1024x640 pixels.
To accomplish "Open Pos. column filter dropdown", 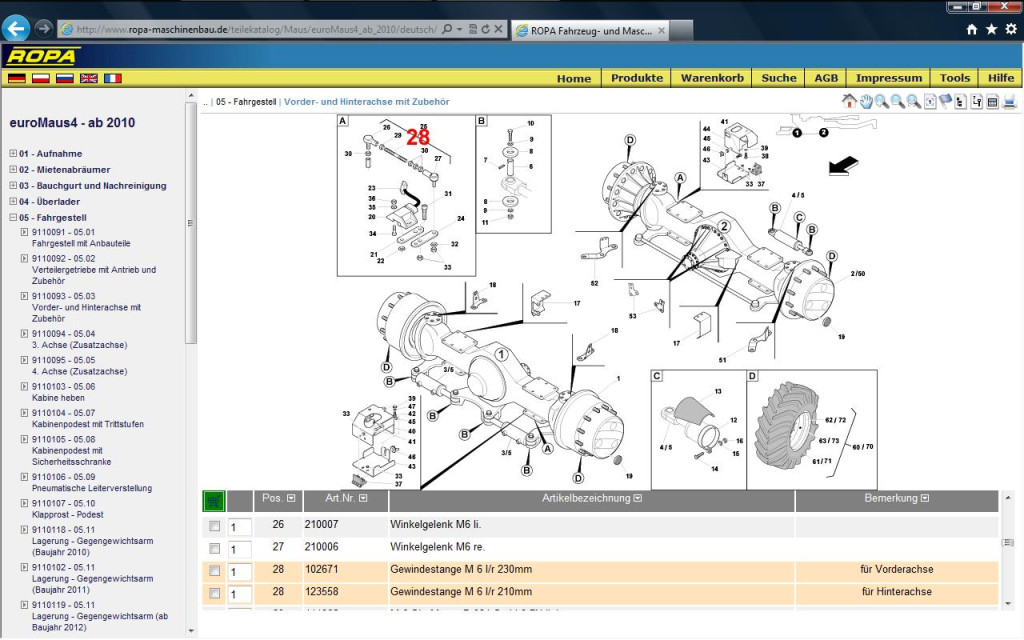I will pos(291,498).
